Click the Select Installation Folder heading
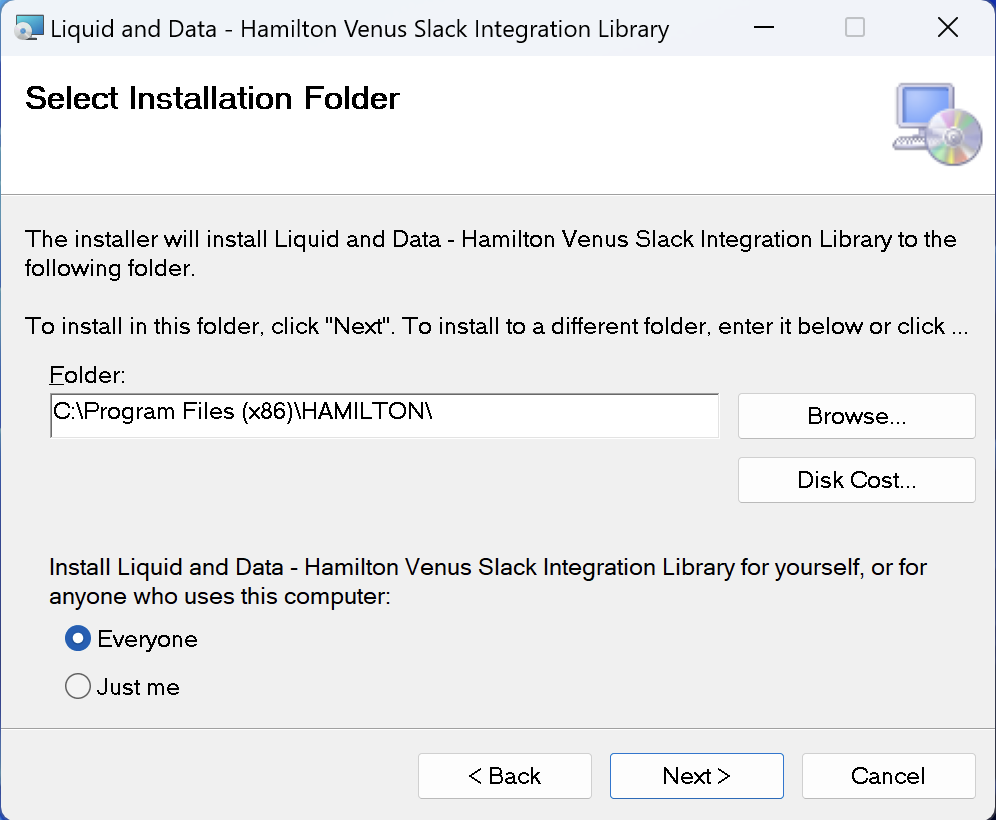This screenshot has height=820, width=996. 212,98
